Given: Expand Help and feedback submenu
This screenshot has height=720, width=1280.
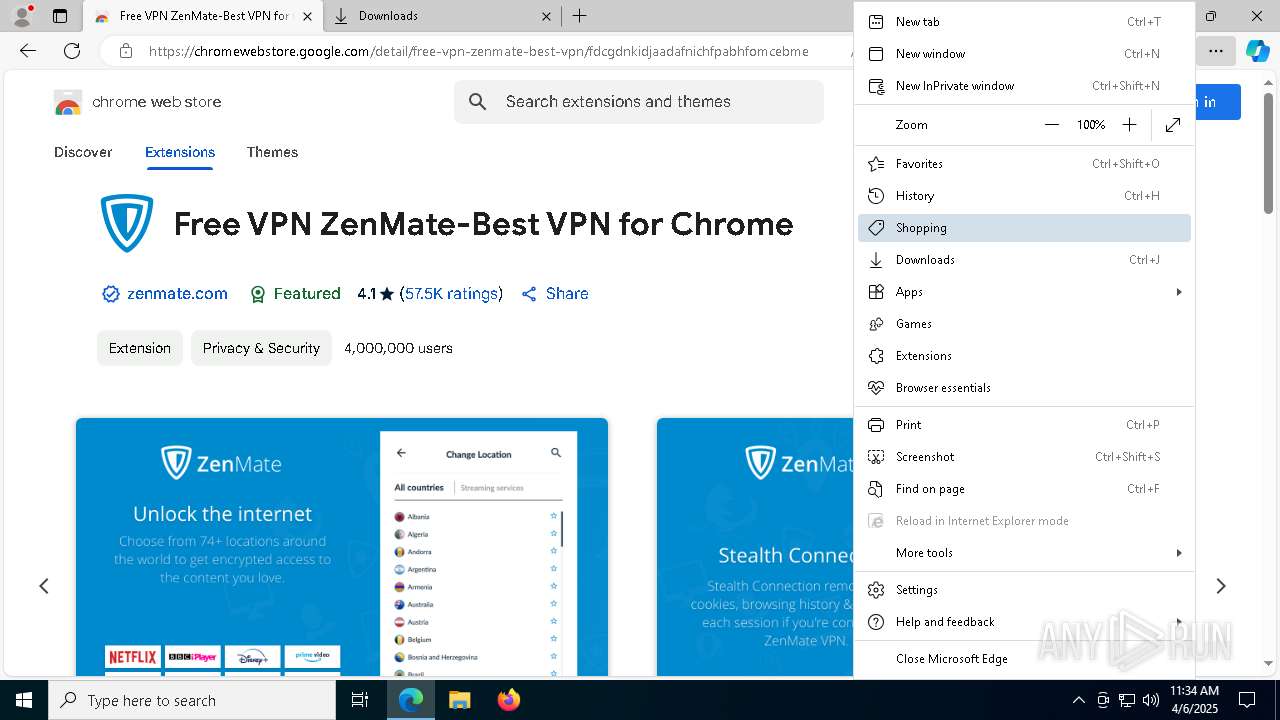Looking at the screenshot, I should pos(1024,622).
